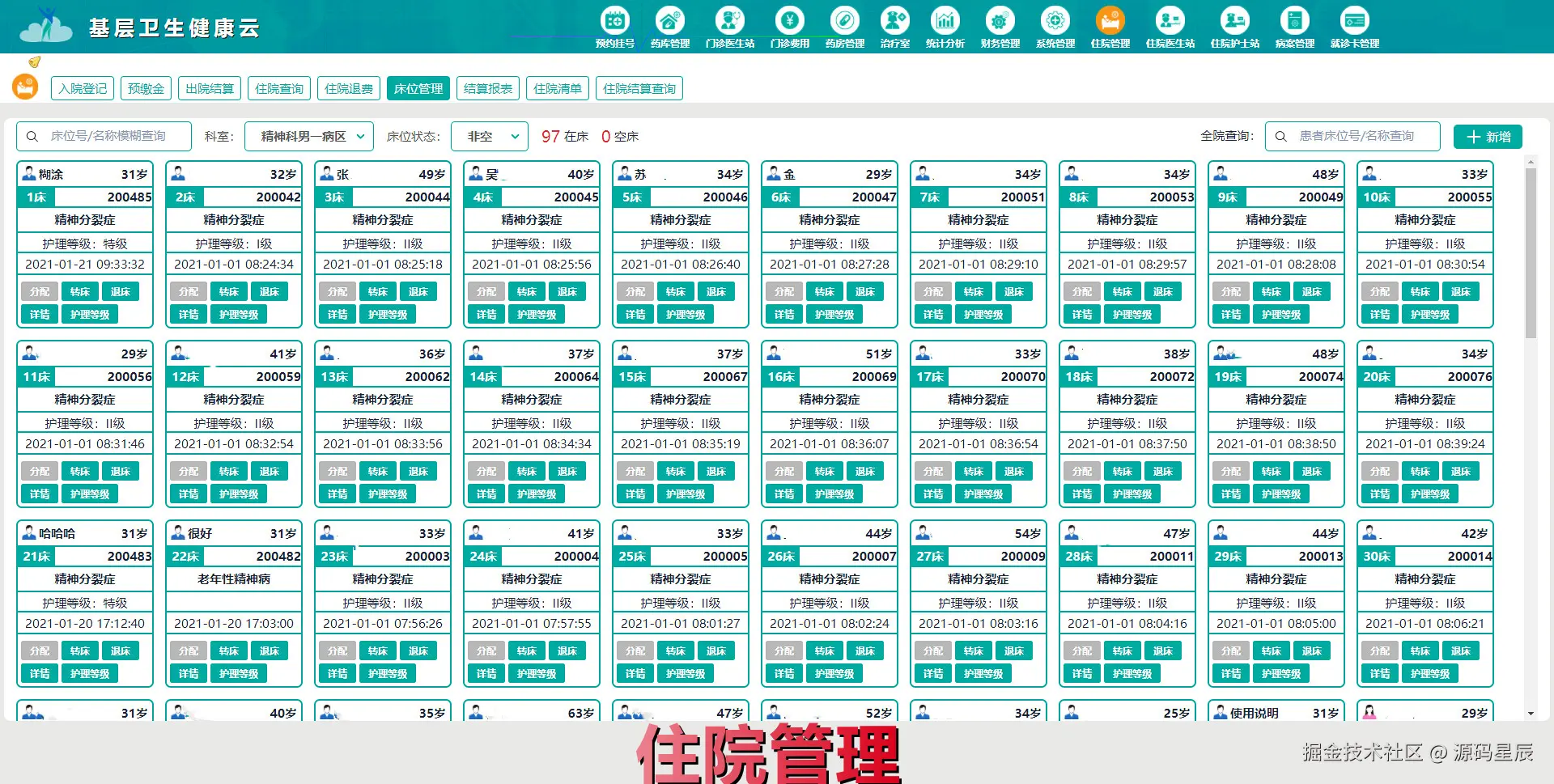Set 护理等级 on the 4床 card
The height and width of the screenshot is (784, 1554).
click(x=537, y=314)
